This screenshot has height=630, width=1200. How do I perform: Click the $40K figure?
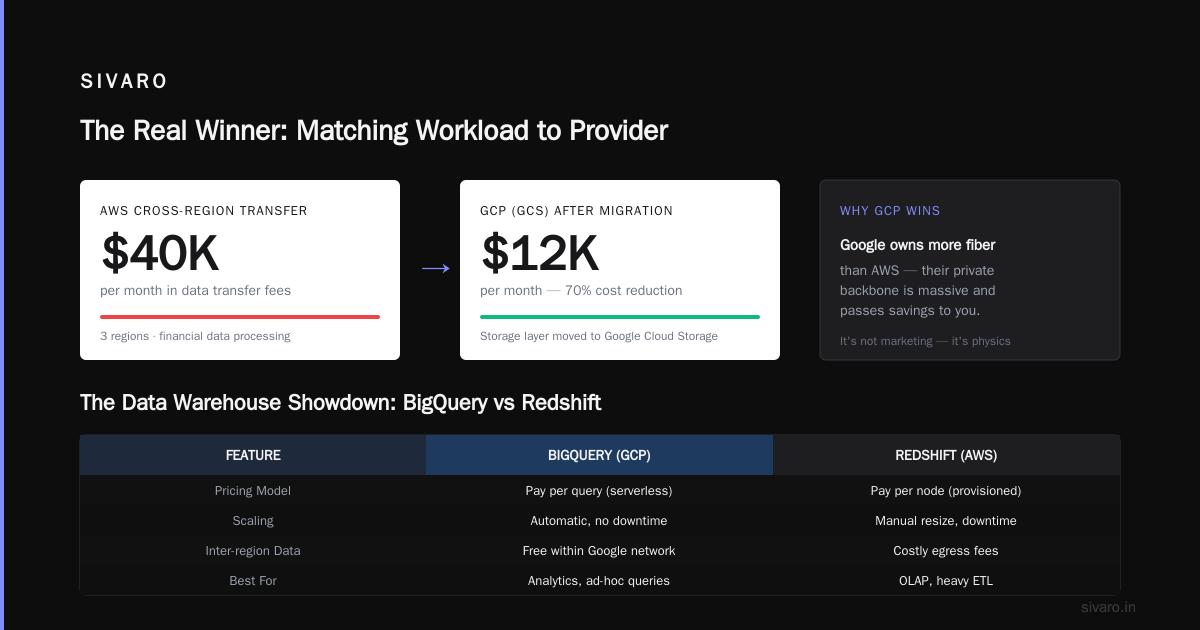coord(160,252)
